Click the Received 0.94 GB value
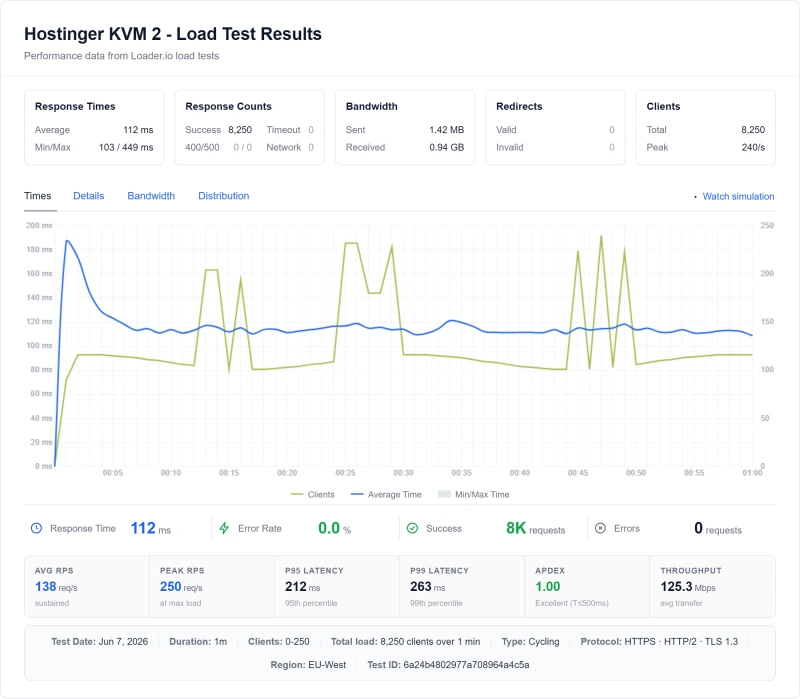The height and width of the screenshot is (699, 800). coord(446,147)
